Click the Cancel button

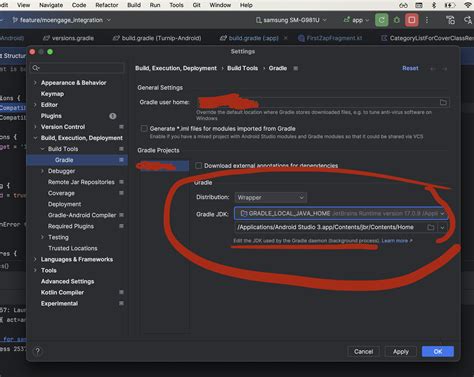pyautogui.click(x=363, y=351)
